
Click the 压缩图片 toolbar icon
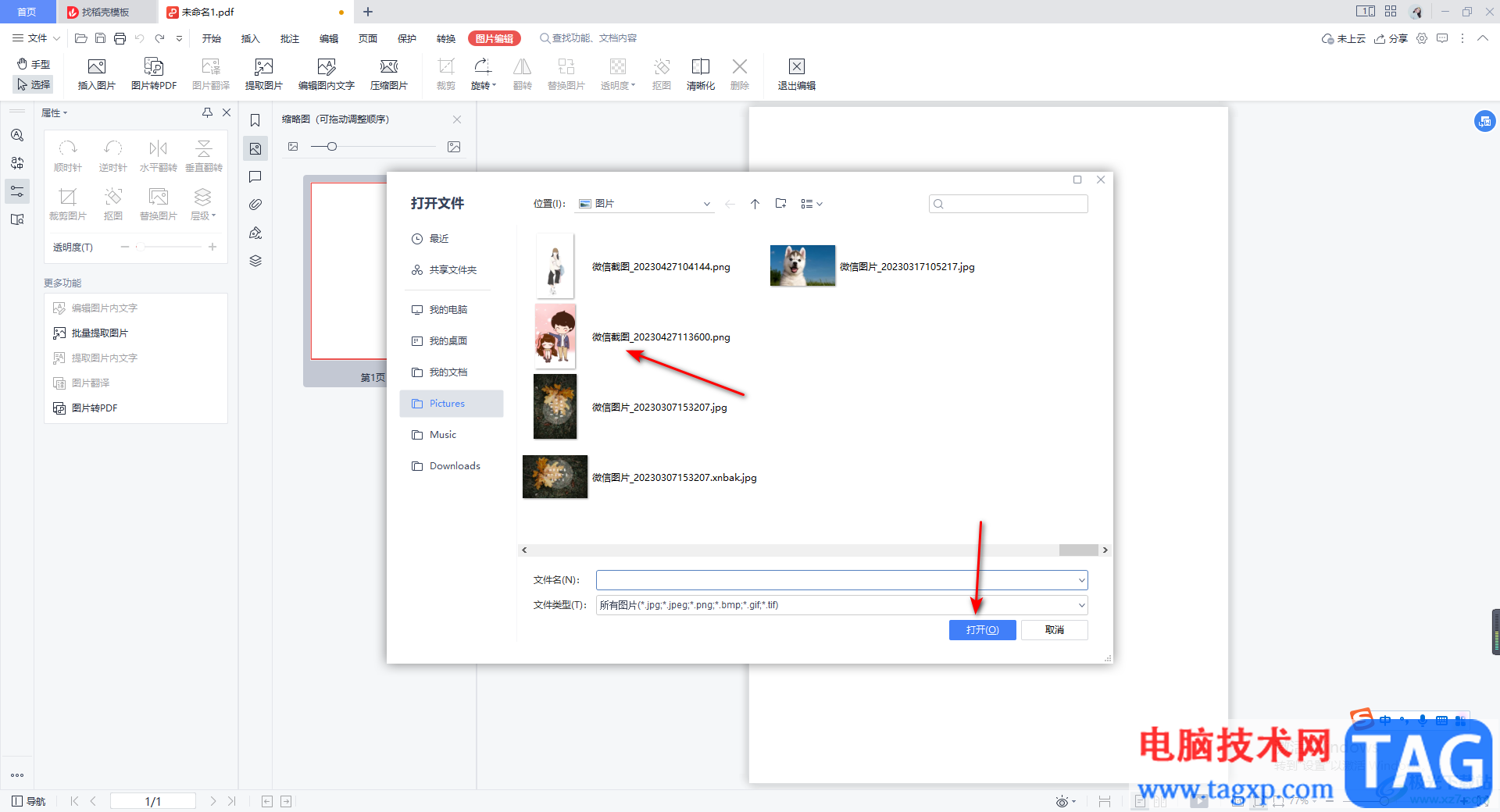coord(389,74)
